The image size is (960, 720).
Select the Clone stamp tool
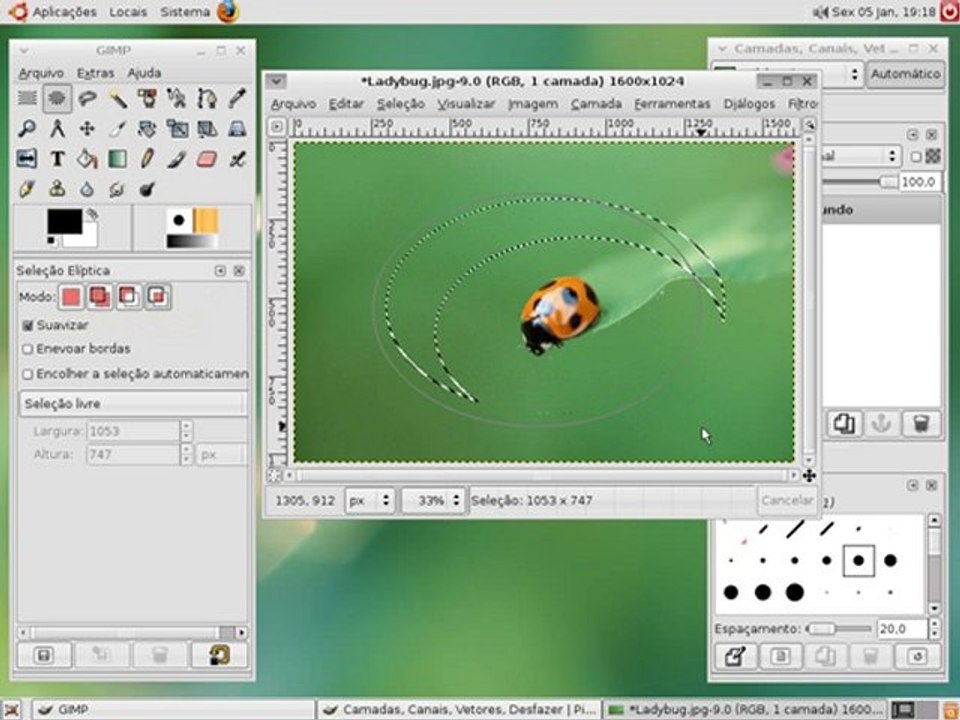(57, 189)
